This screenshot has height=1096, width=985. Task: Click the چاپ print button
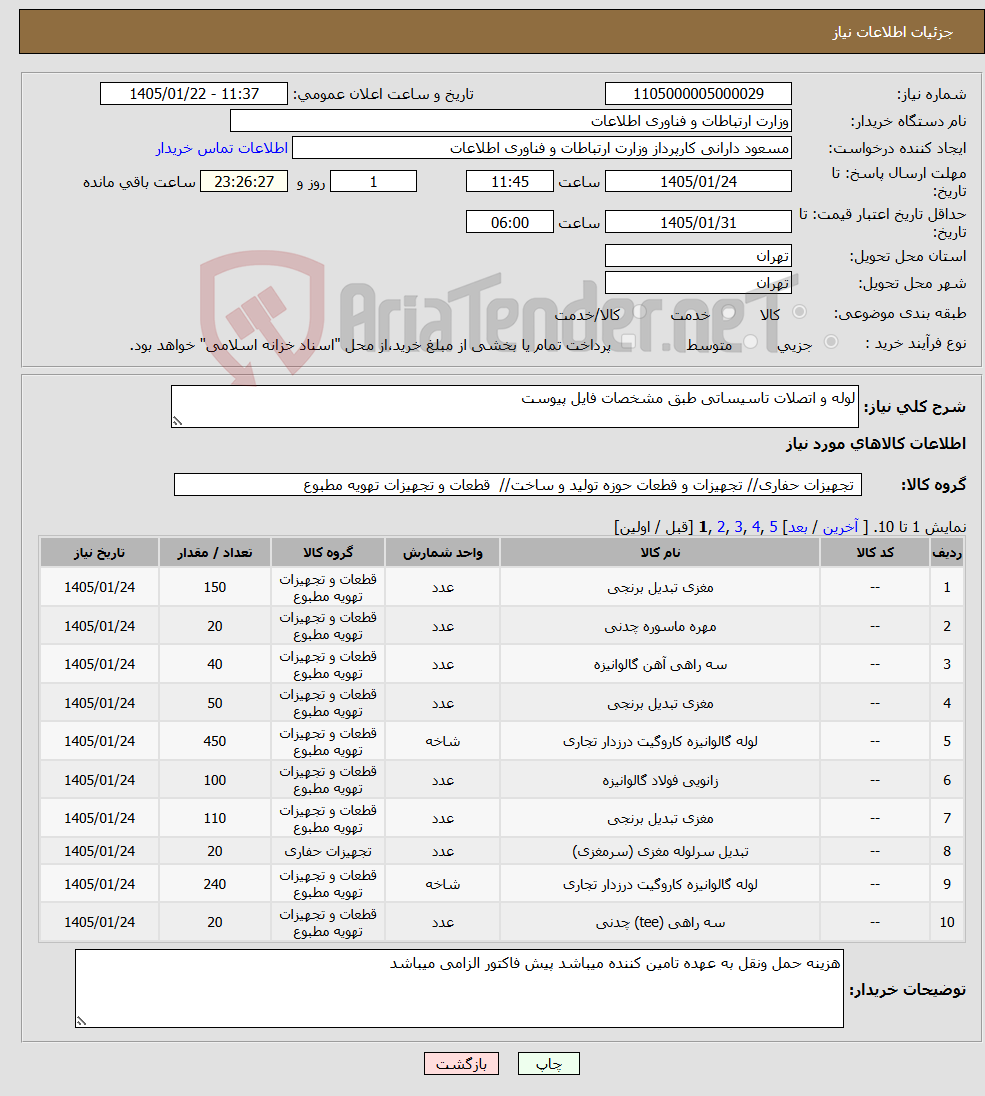tap(549, 1064)
